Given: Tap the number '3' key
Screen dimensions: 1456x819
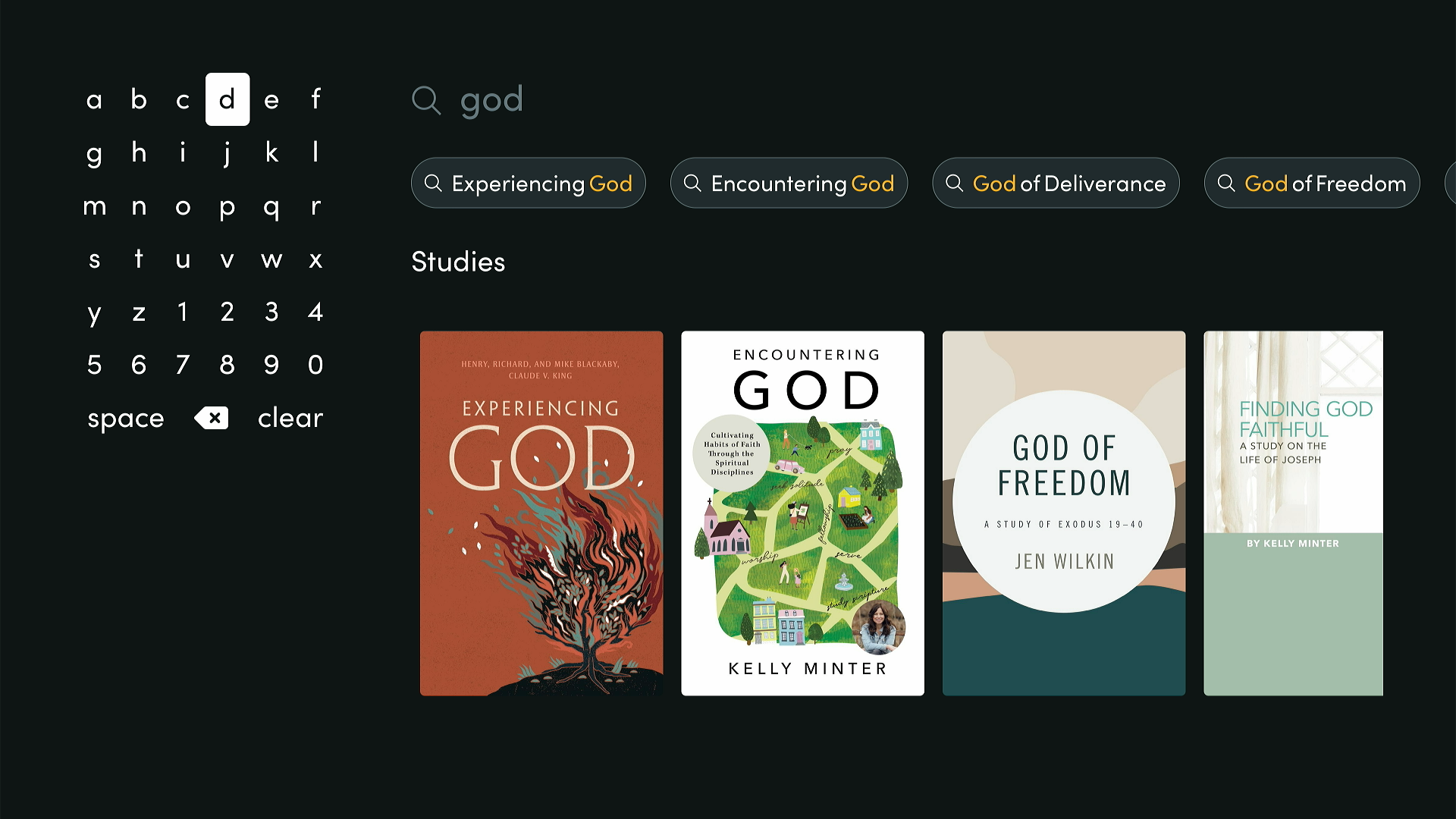Looking at the screenshot, I should click(271, 312).
